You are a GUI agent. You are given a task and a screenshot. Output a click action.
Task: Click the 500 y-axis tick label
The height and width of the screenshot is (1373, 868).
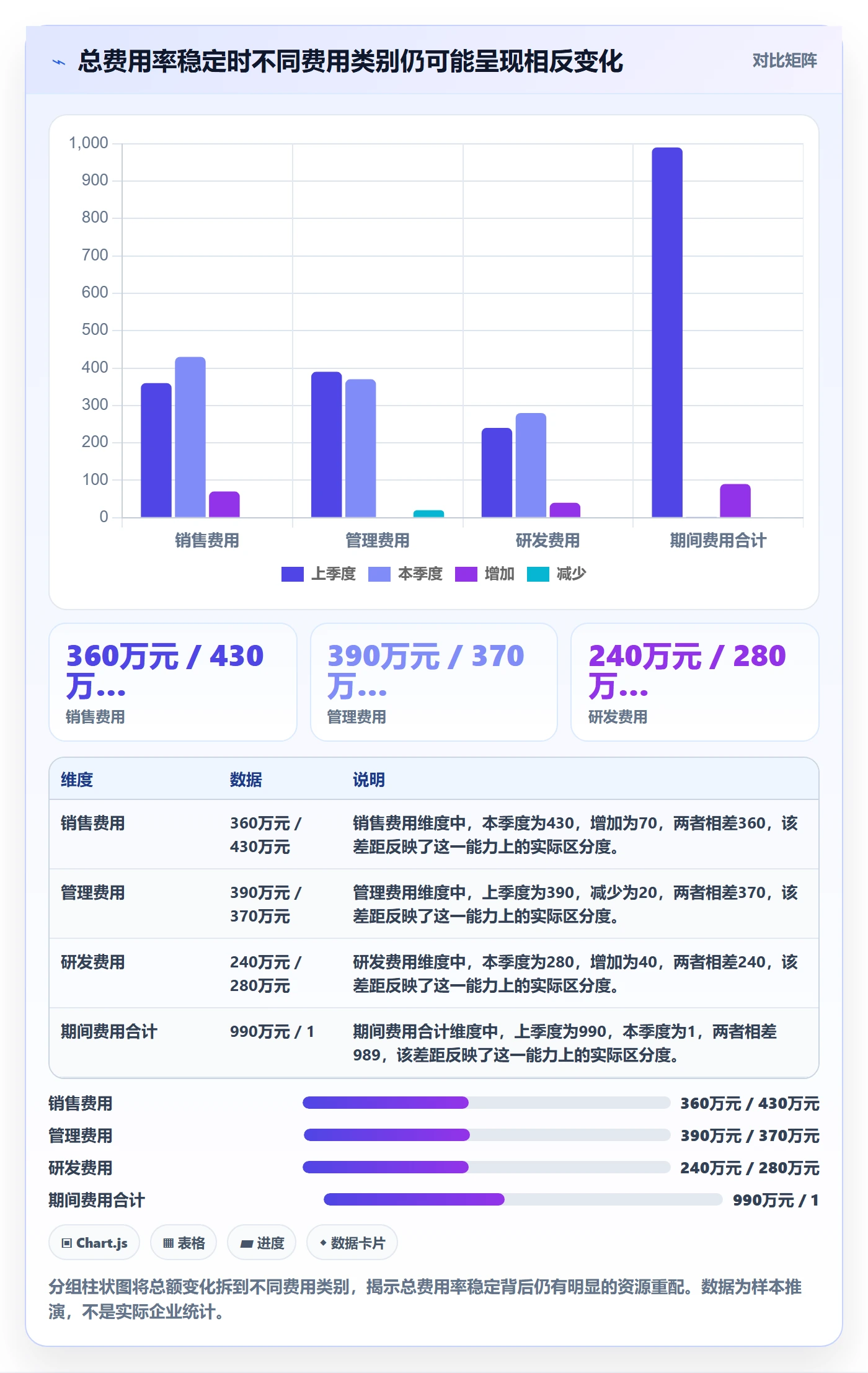pos(95,330)
